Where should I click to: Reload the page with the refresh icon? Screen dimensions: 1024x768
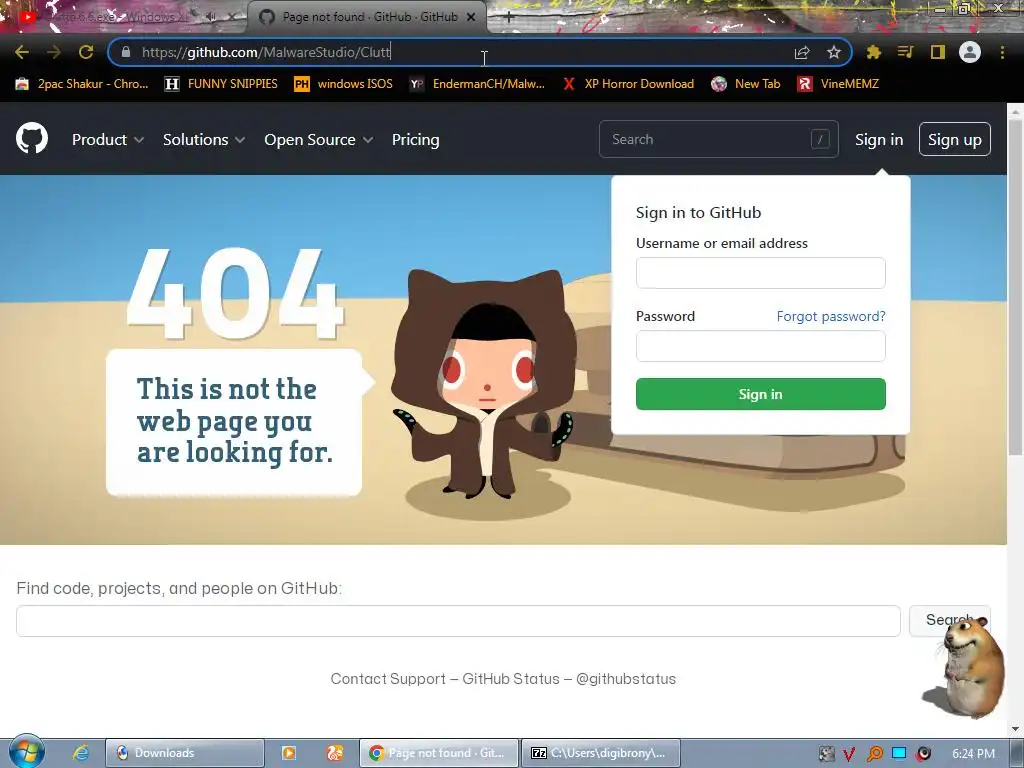86,52
